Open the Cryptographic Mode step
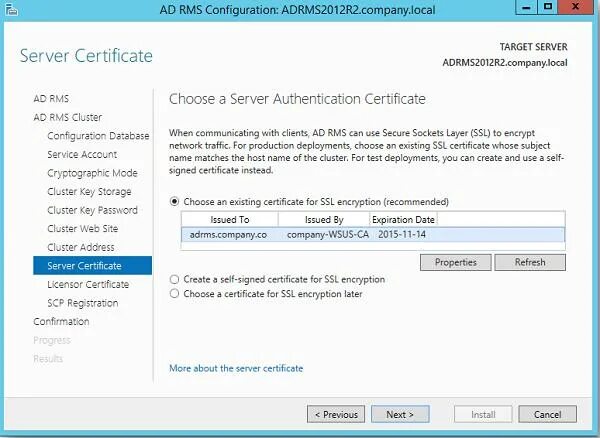The height and width of the screenshot is (438, 600). point(92,173)
